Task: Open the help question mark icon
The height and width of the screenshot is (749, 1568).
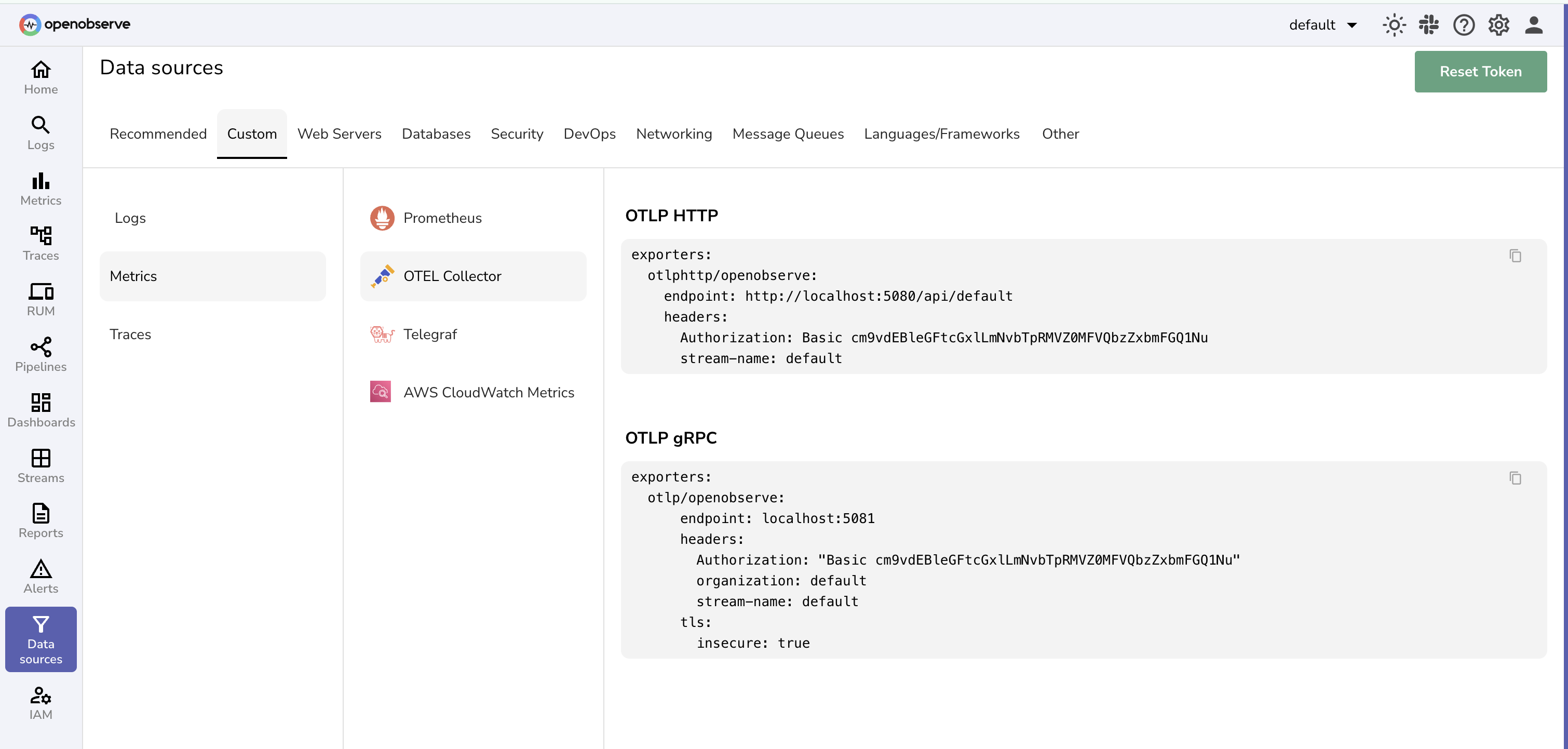Action: (1464, 24)
